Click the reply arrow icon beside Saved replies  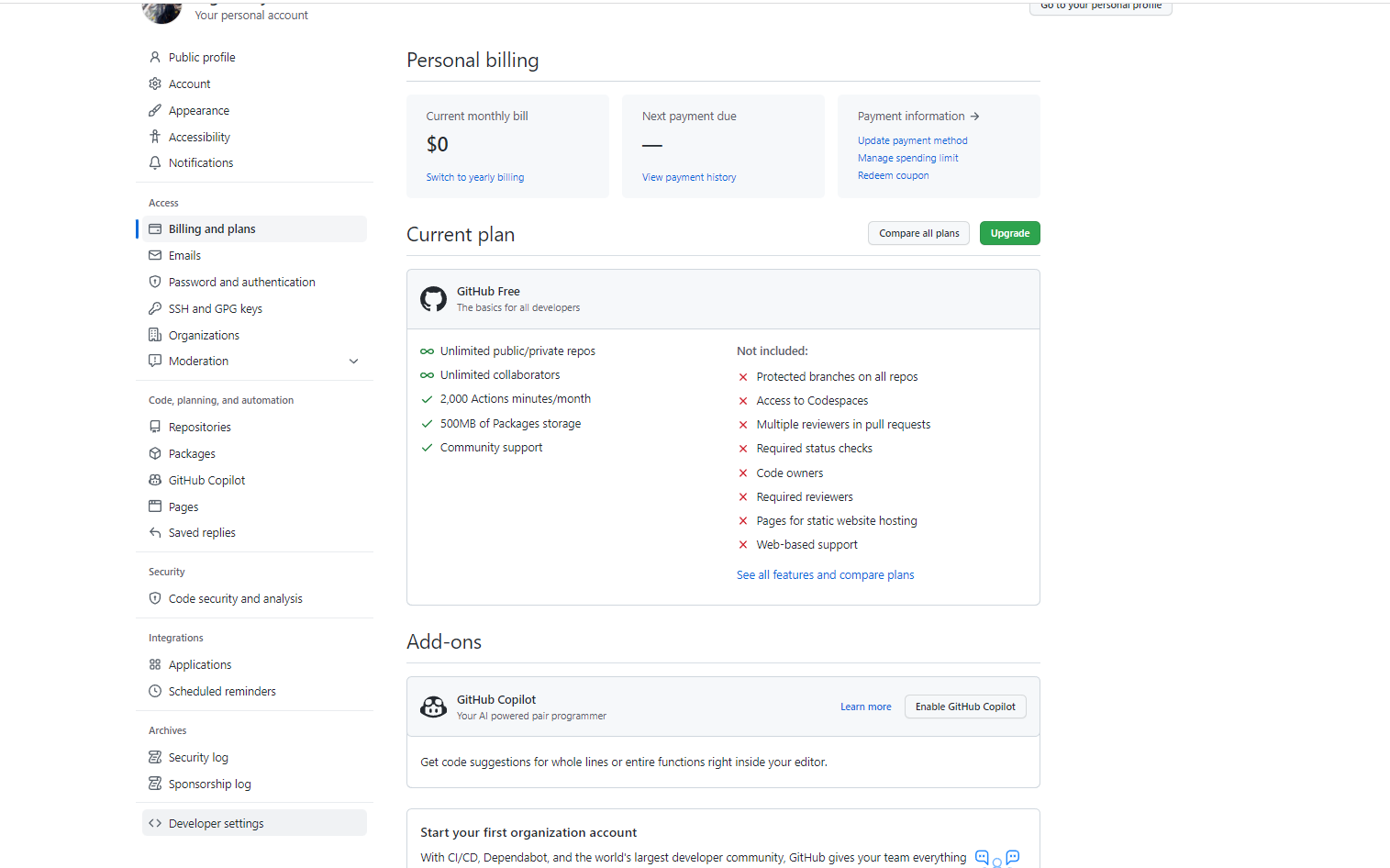155,532
